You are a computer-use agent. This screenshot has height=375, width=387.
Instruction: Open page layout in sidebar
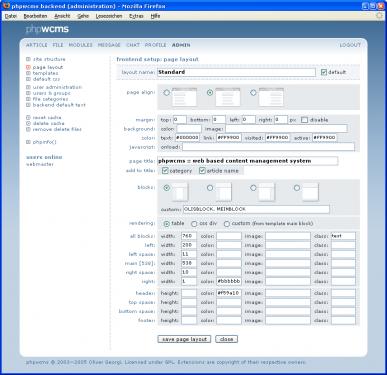48,67
